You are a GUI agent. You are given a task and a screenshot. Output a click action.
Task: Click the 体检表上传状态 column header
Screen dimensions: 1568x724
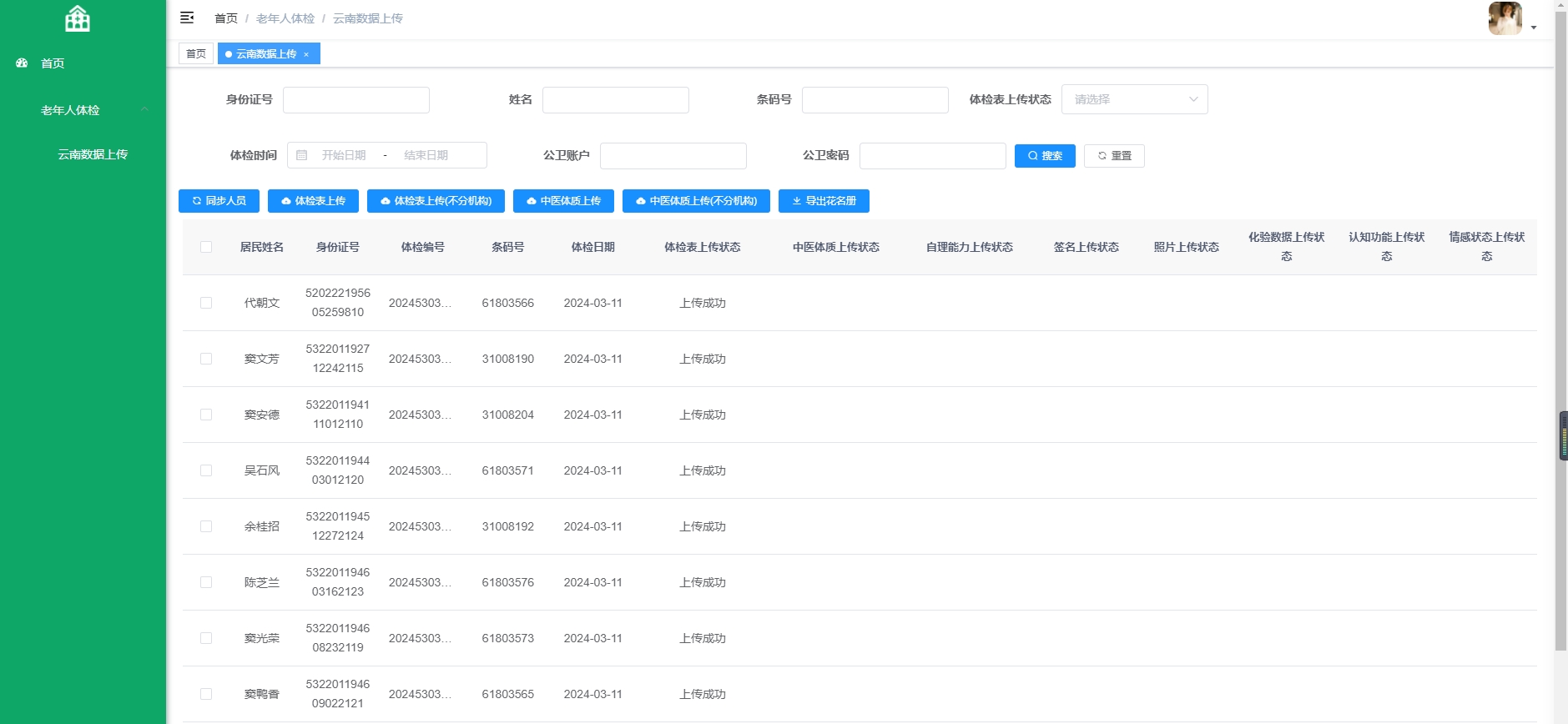703,247
